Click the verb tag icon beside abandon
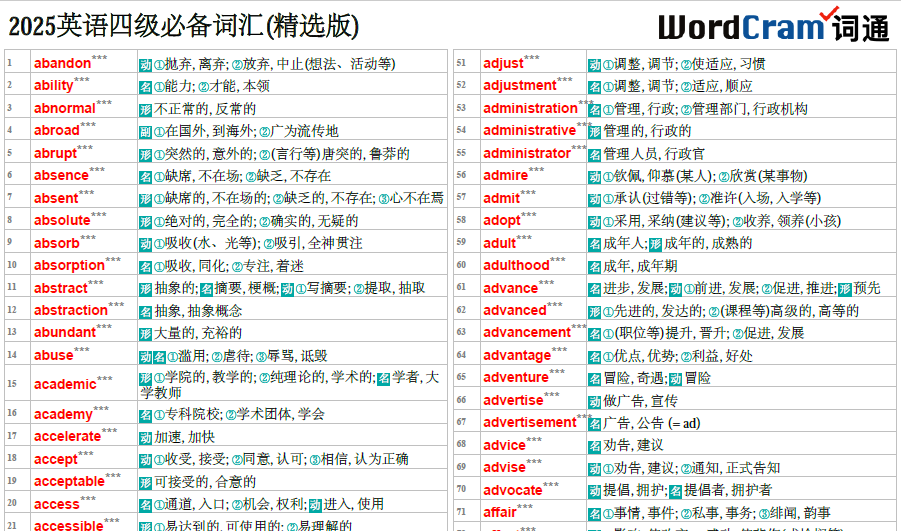This screenshot has width=901, height=531. click(x=145, y=64)
